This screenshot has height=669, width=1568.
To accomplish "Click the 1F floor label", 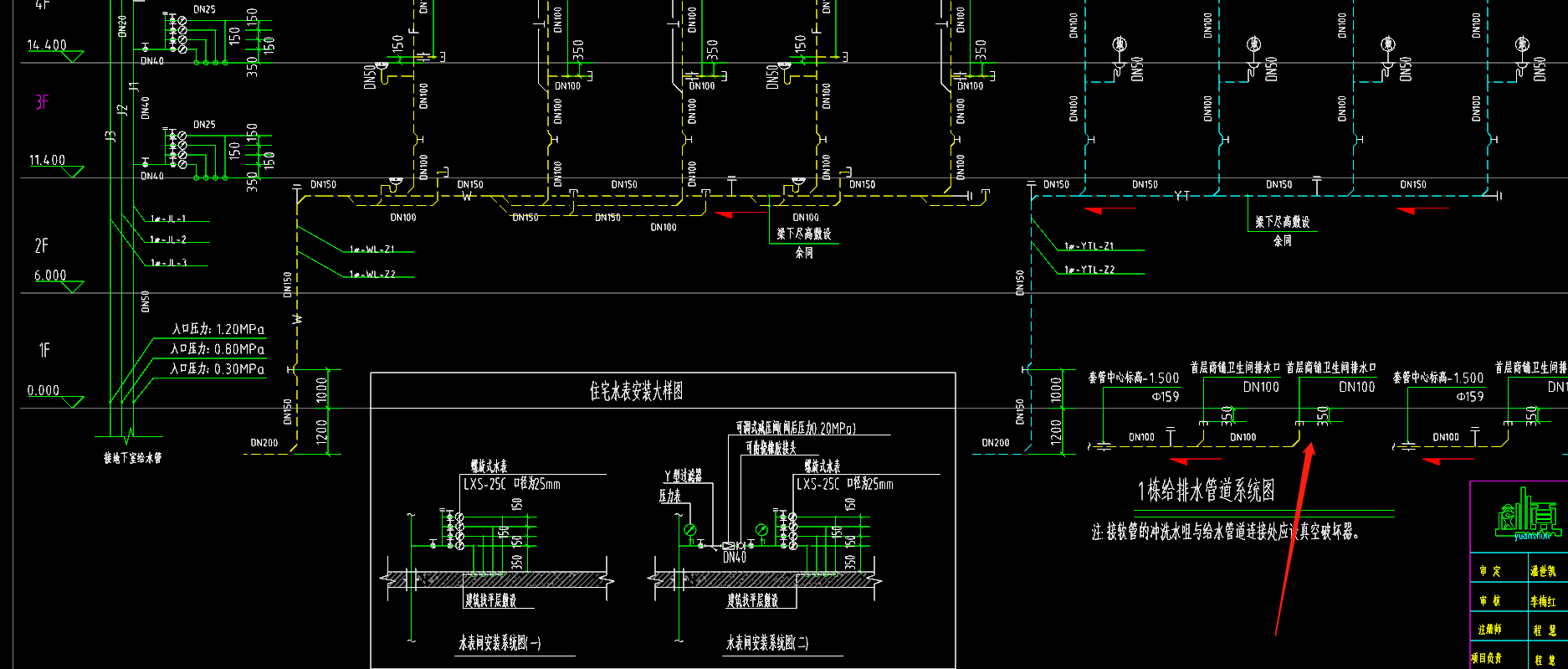I will tap(44, 350).
